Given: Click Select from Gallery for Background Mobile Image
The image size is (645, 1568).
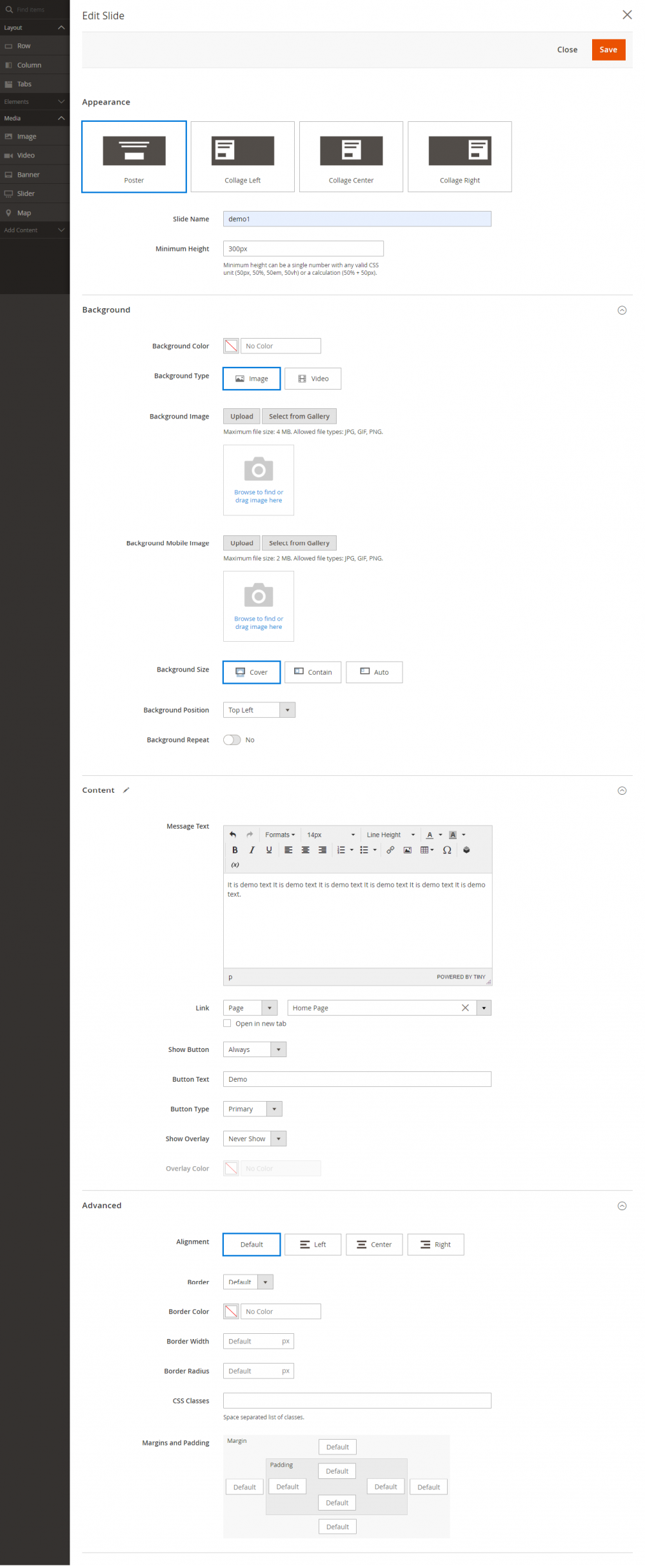Looking at the screenshot, I should click(x=299, y=542).
